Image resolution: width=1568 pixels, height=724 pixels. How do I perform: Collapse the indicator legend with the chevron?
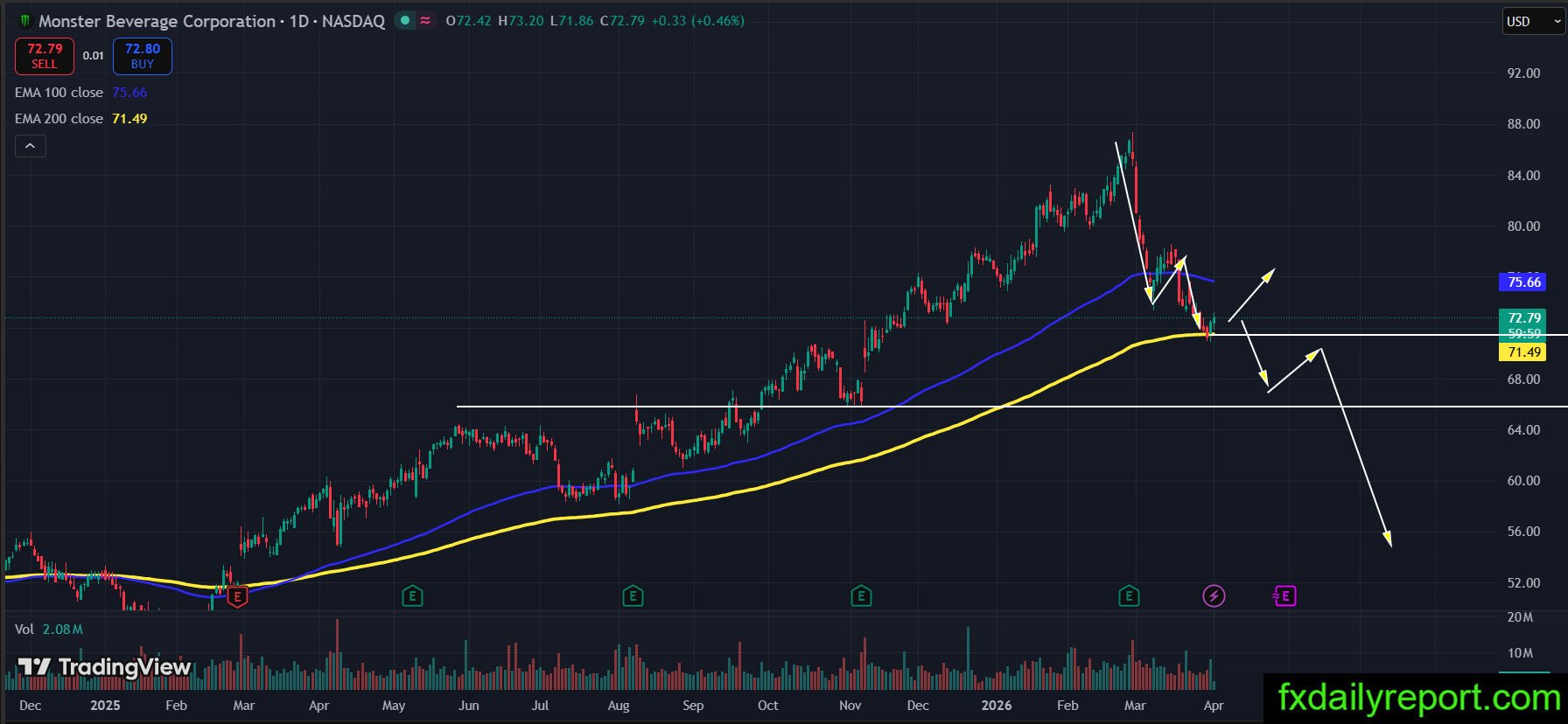pos(30,146)
